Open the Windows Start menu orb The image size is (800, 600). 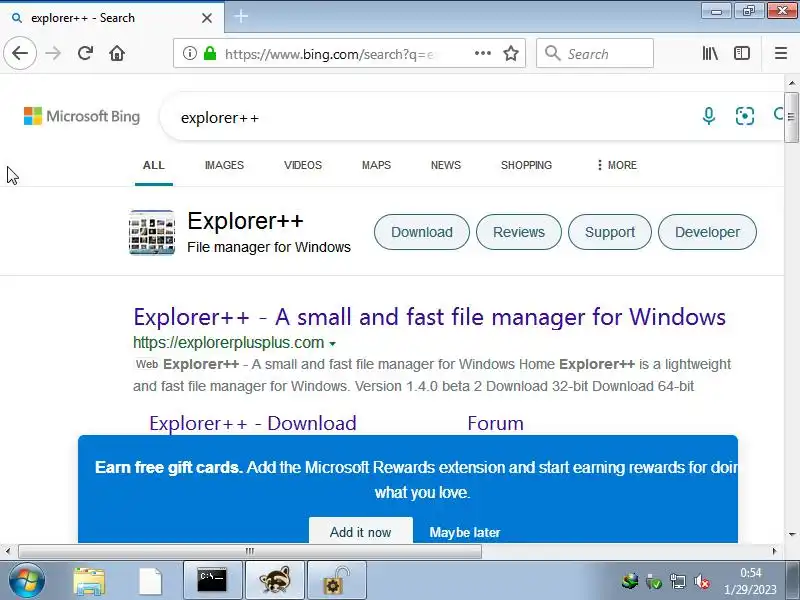coord(26,581)
